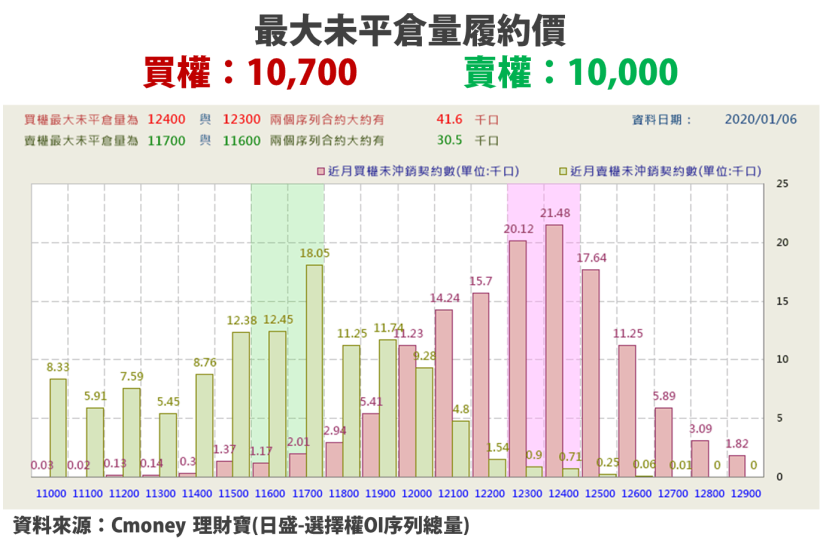
Task: Click x-axis strike label 12000
Action: point(417,494)
